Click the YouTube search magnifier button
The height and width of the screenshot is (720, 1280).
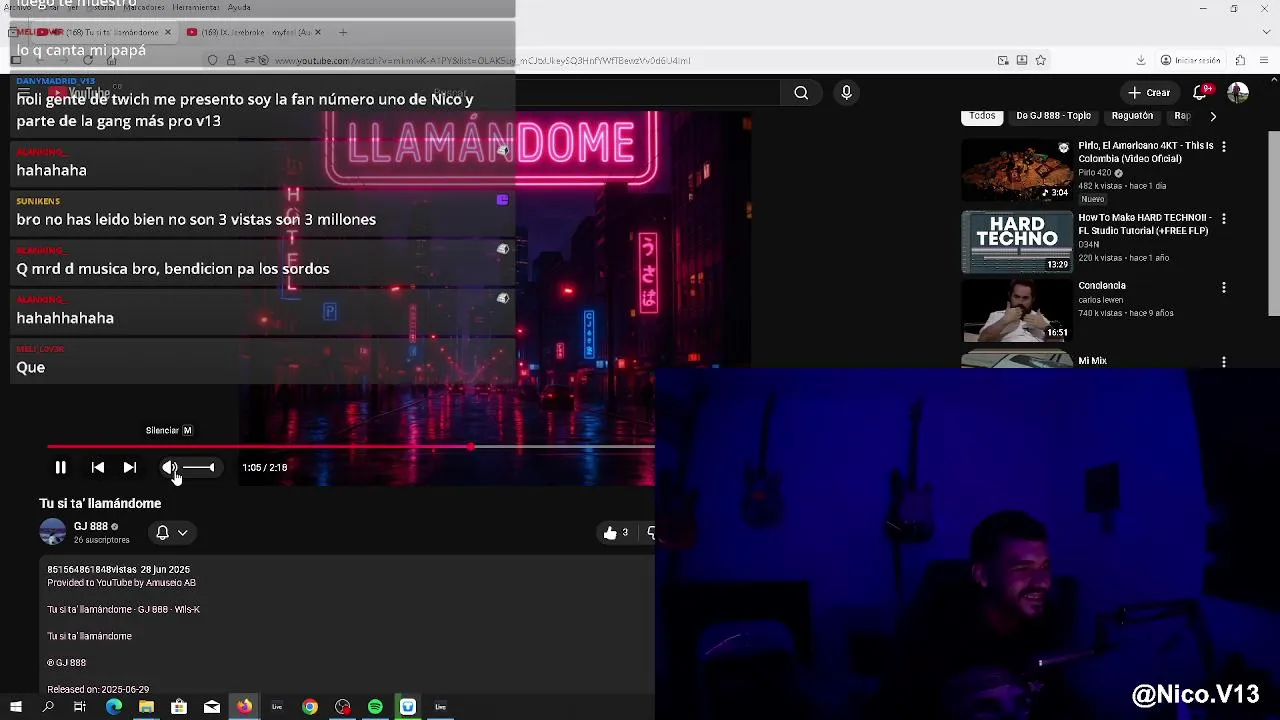point(801,93)
